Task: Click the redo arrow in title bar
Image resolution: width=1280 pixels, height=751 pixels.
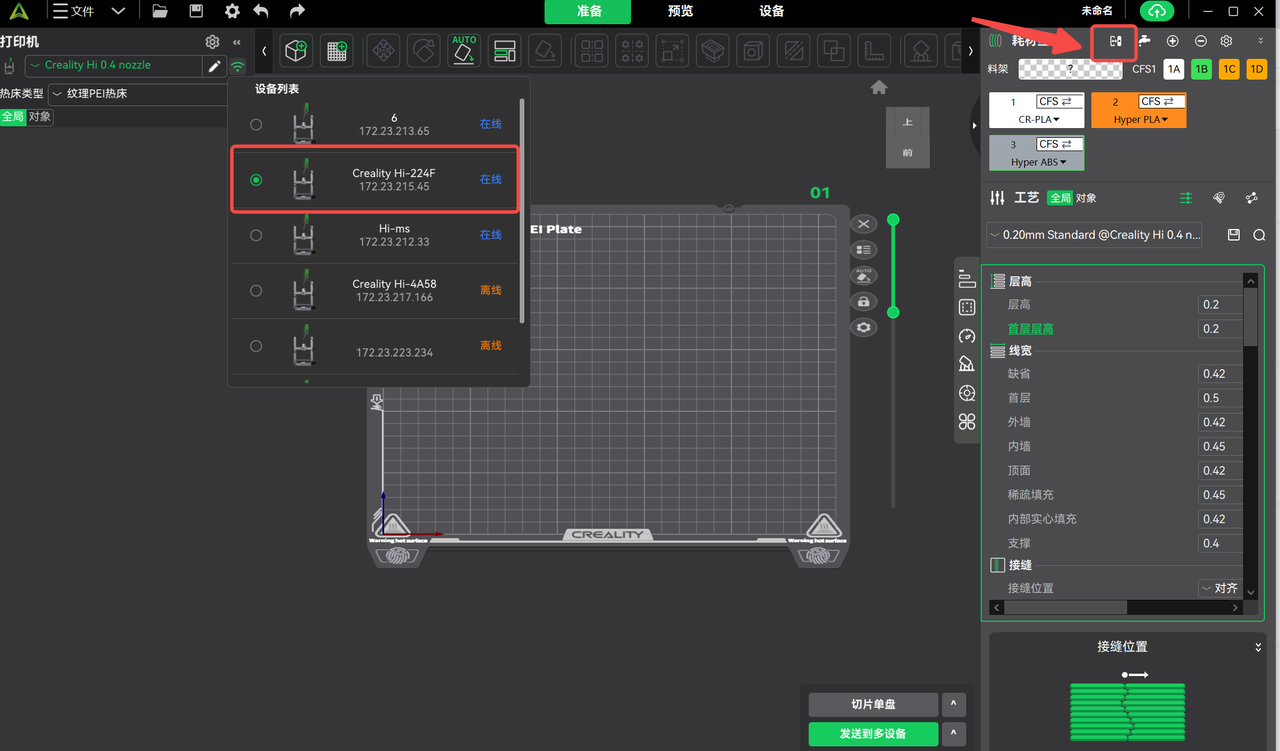Action: pos(297,11)
